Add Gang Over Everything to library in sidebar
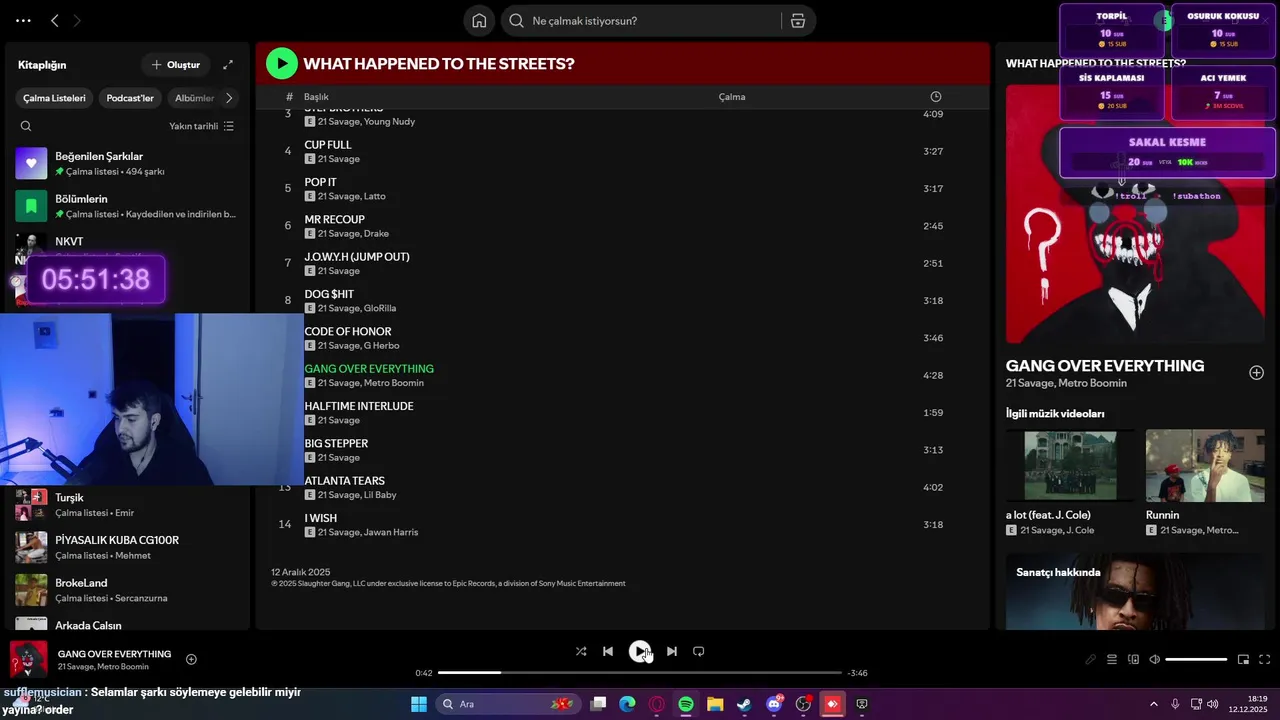Screen dimensions: 1280x720 (1256, 373)
